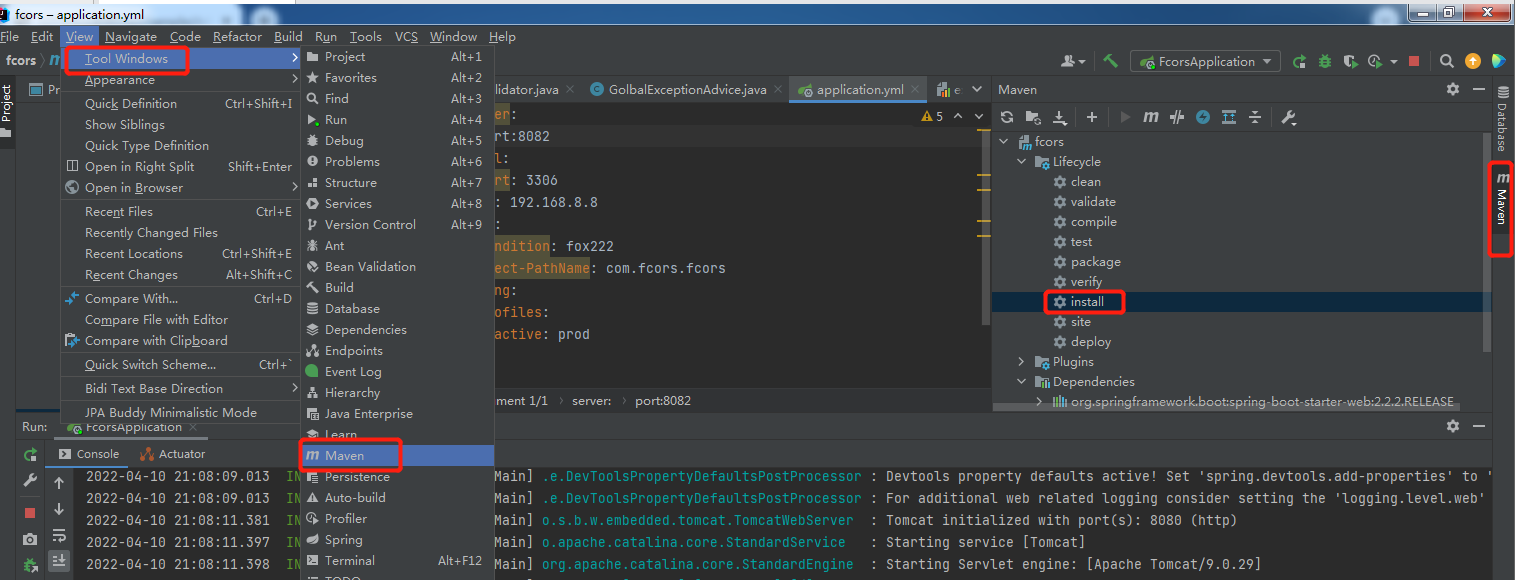1515x580 pixels.
Task: Collapse the Lifecycle node in Maven
Action: [x=1021, y=162]
